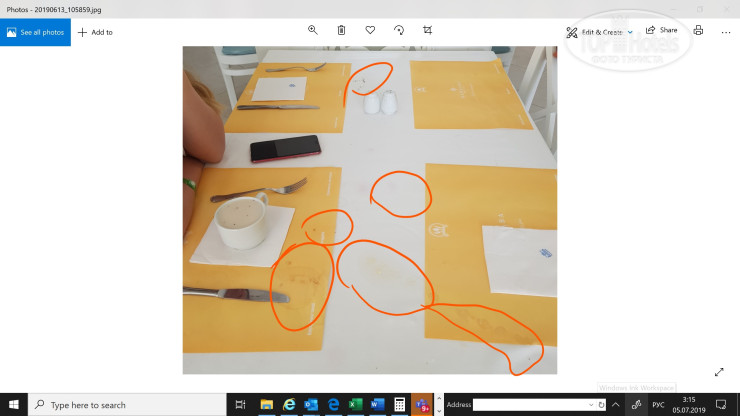Open the See more ellipsis menu
740x416 pixels.
[x=726, y=31]
